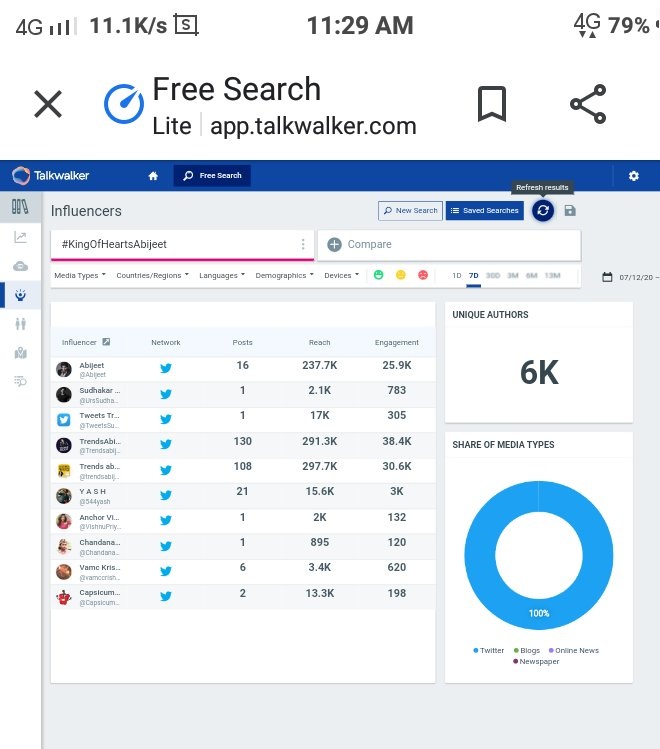
Task: Click Twitter icon in Anchor Vi... row
Action: point(166,520)
